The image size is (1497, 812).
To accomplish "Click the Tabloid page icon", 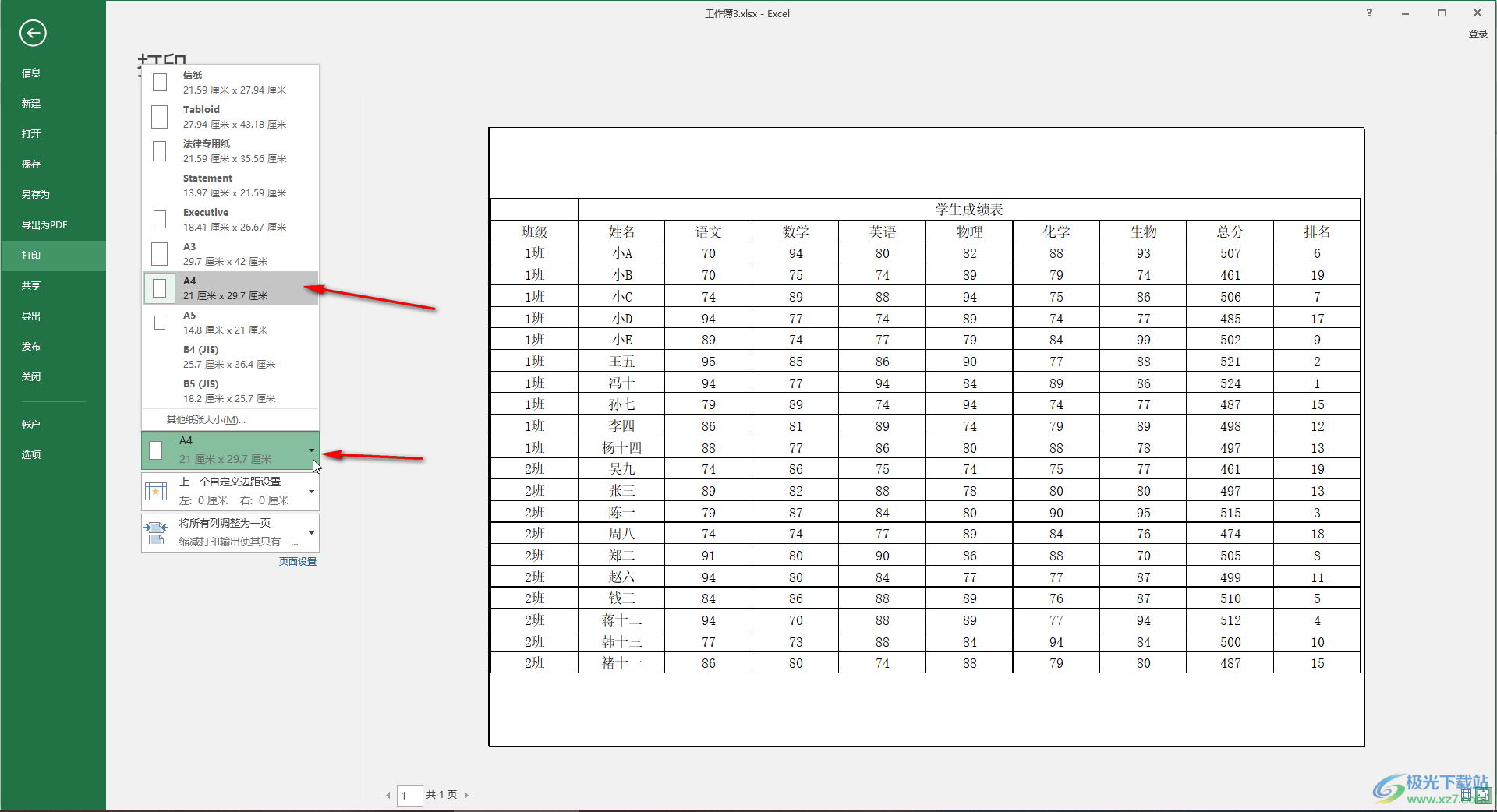I will tap(159, 117).
